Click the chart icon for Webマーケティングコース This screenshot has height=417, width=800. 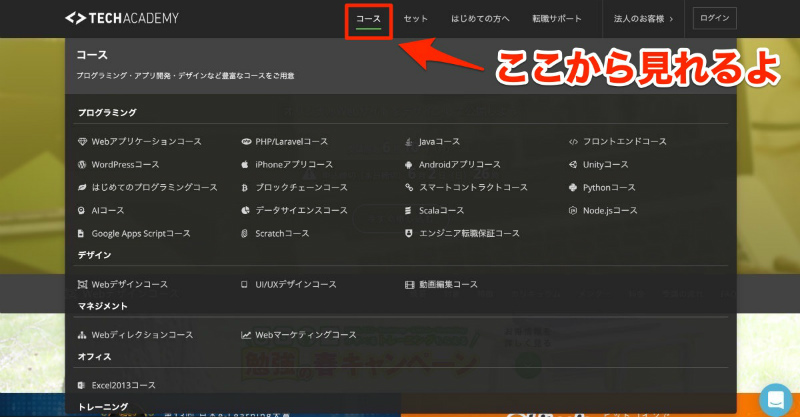point(246,335)
